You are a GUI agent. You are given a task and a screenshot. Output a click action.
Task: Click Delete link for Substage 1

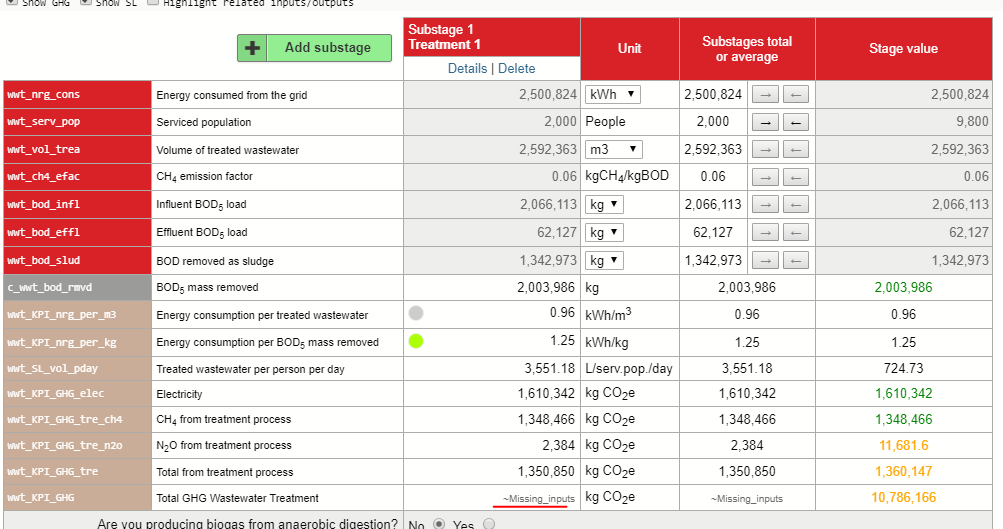point(516,68)
